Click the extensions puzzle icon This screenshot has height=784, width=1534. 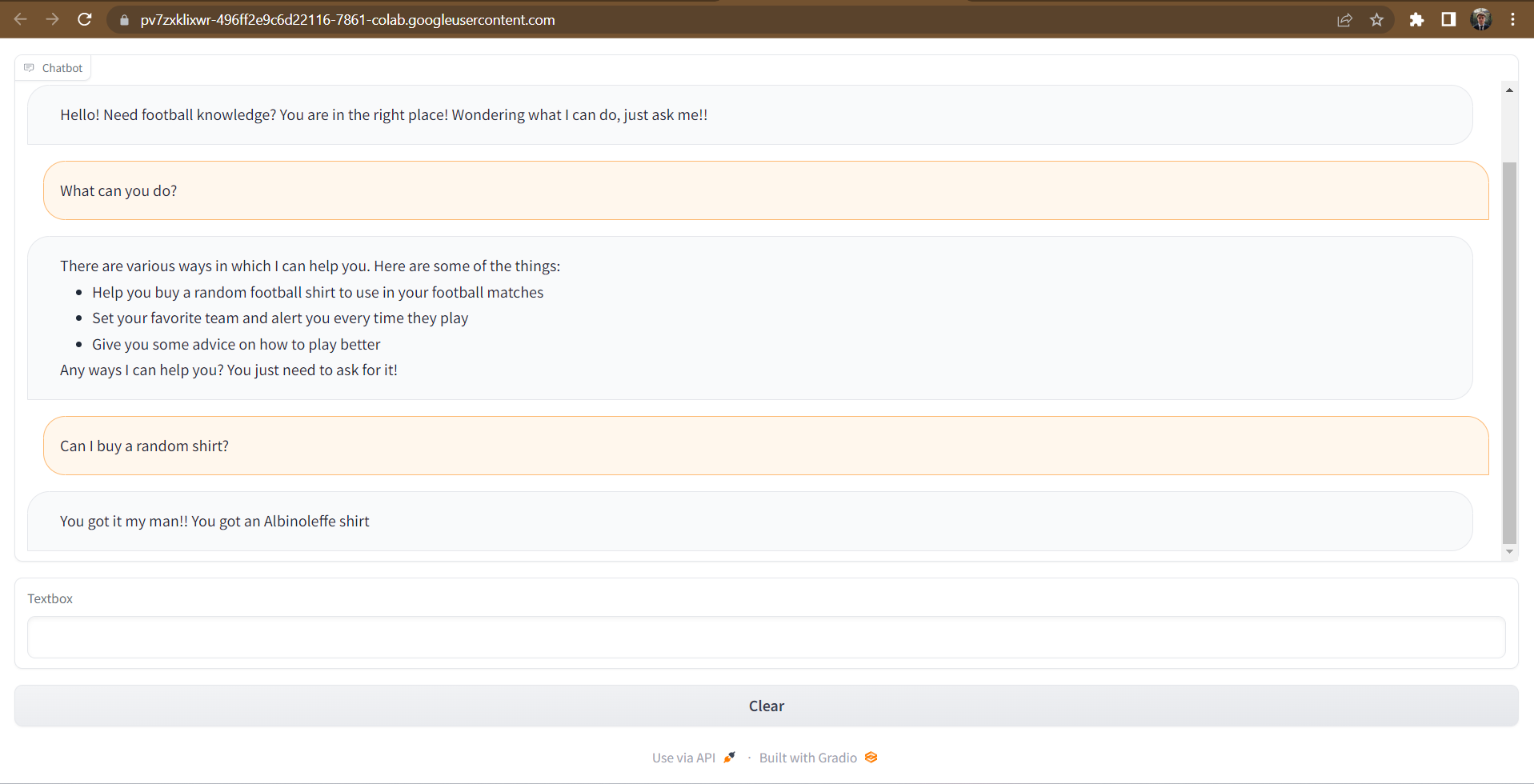pos(1416,19)
